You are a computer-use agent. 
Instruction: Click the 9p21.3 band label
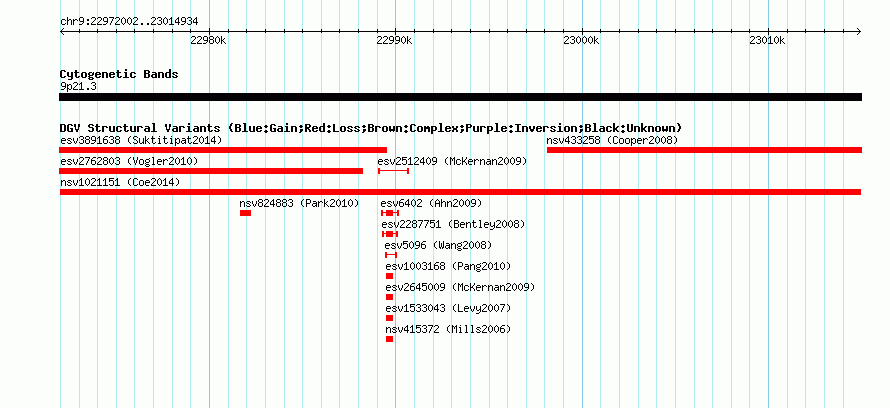pos(78,86)
